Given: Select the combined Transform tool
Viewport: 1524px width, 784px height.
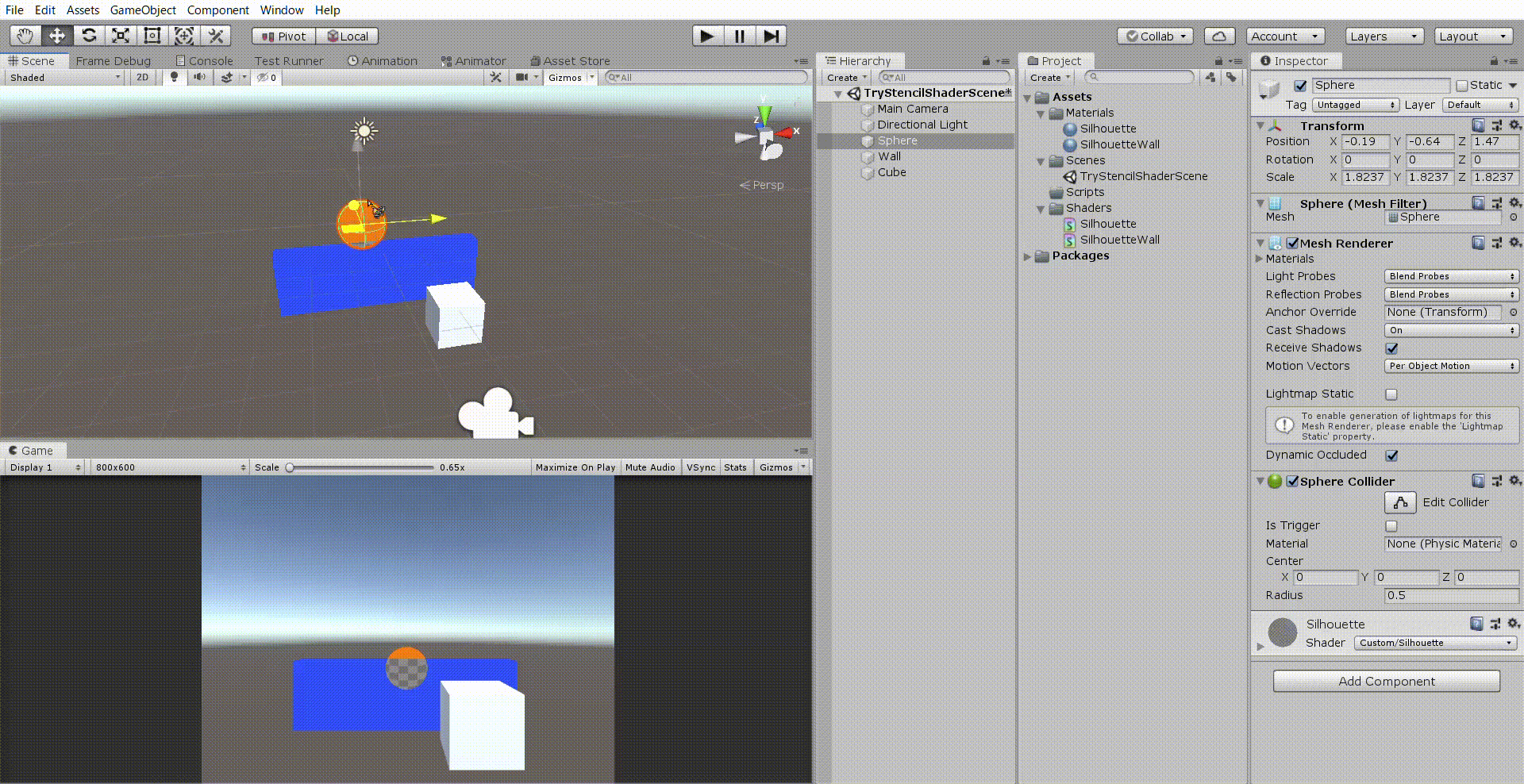Looking at the screenshot, I should (184, 36).
